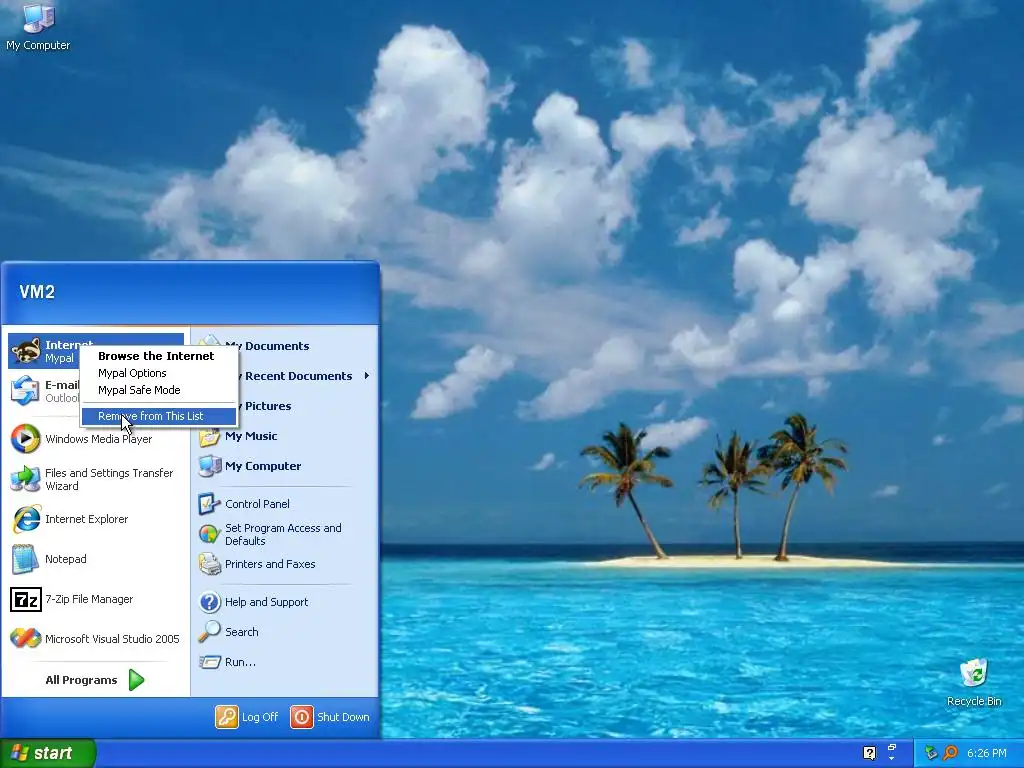The image size is (1024, 768).
Task: Click the Log Off button
Action: (x=248, y=716)
